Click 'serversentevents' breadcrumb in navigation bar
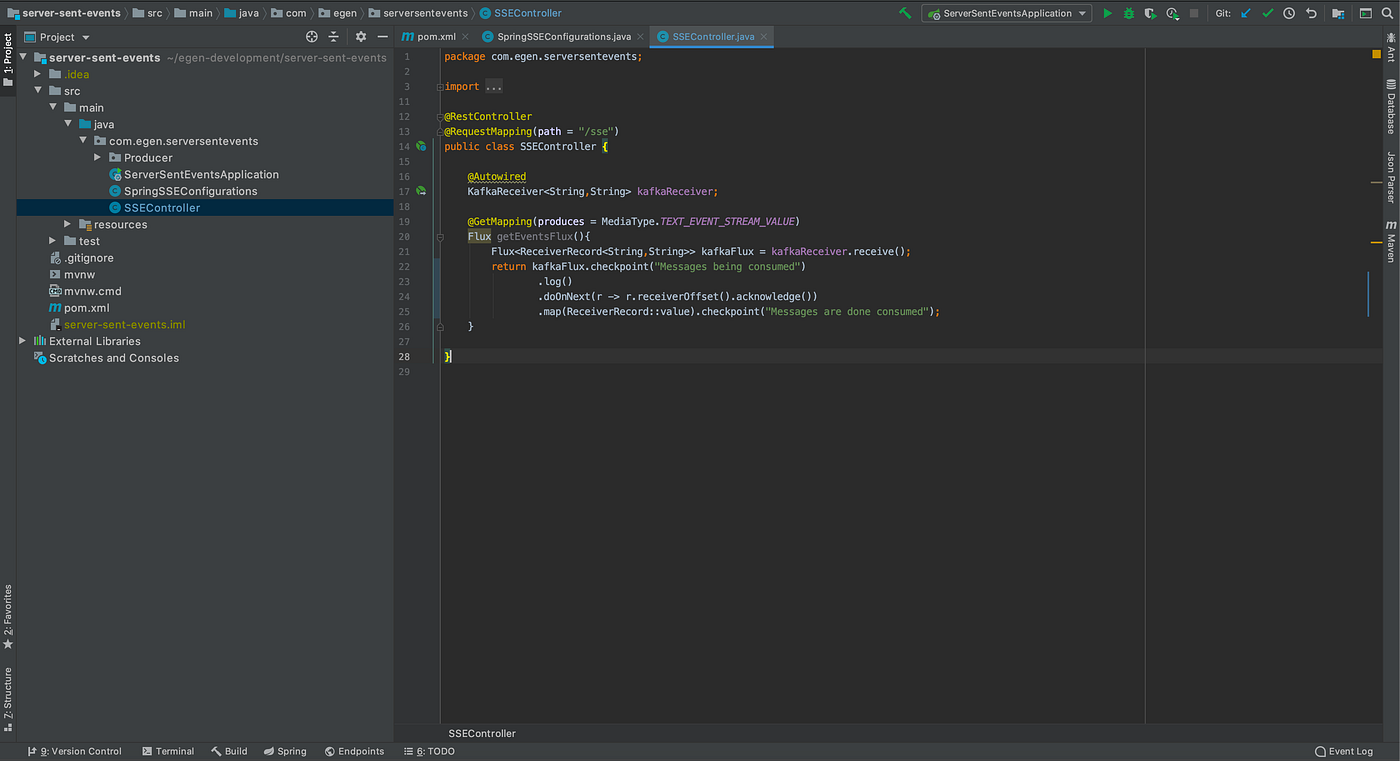This screenshot has height=761, width=1400. coord(418,13)
